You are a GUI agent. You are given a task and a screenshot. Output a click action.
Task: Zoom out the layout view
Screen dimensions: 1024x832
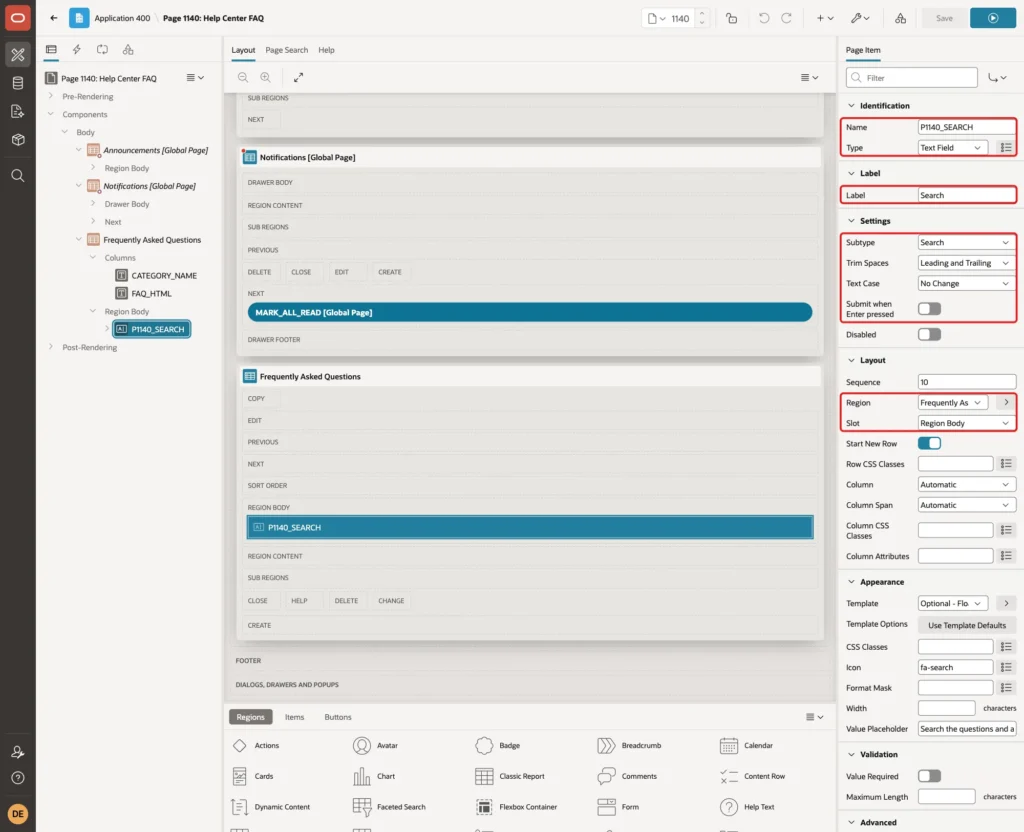point(243,77)
